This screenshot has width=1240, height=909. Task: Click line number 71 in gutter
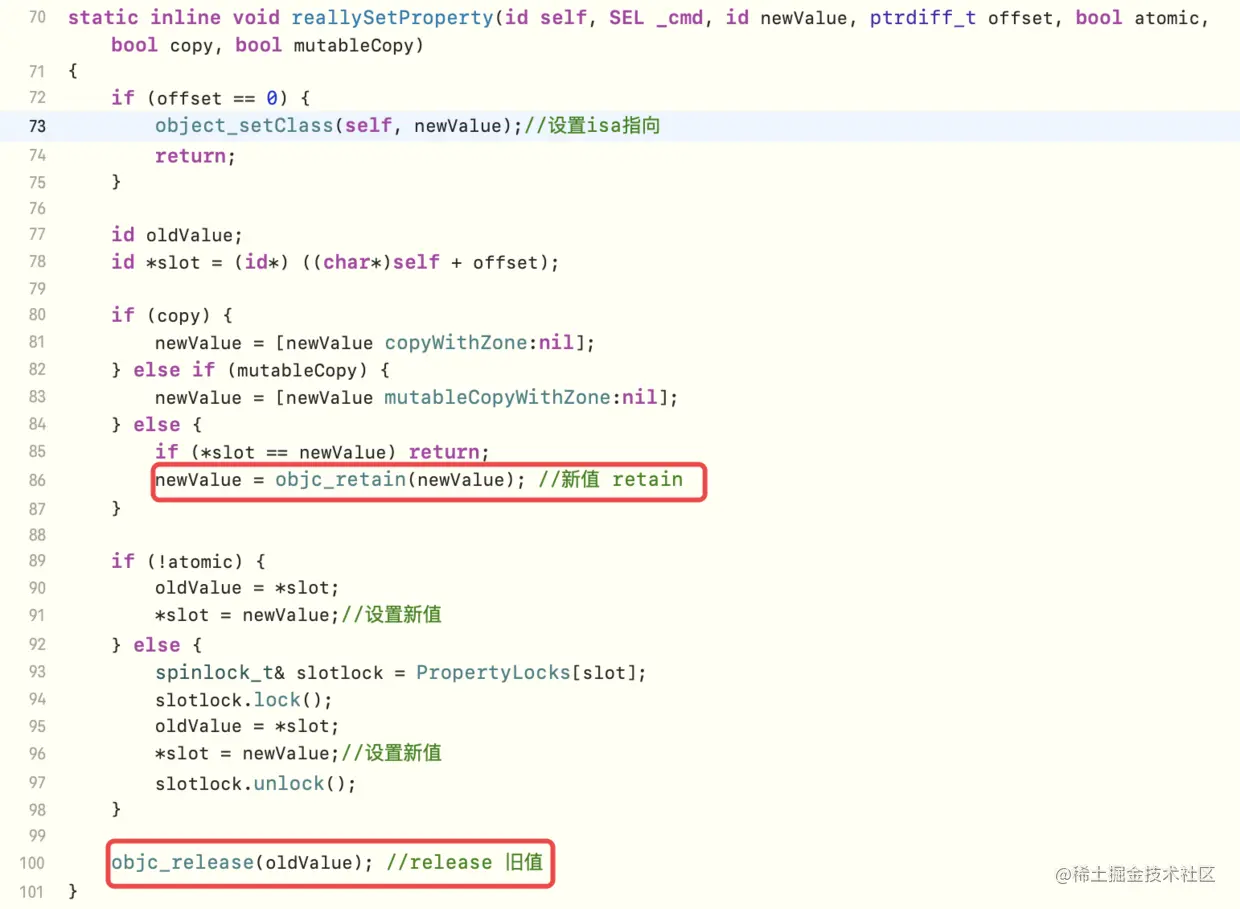point(36,71)
